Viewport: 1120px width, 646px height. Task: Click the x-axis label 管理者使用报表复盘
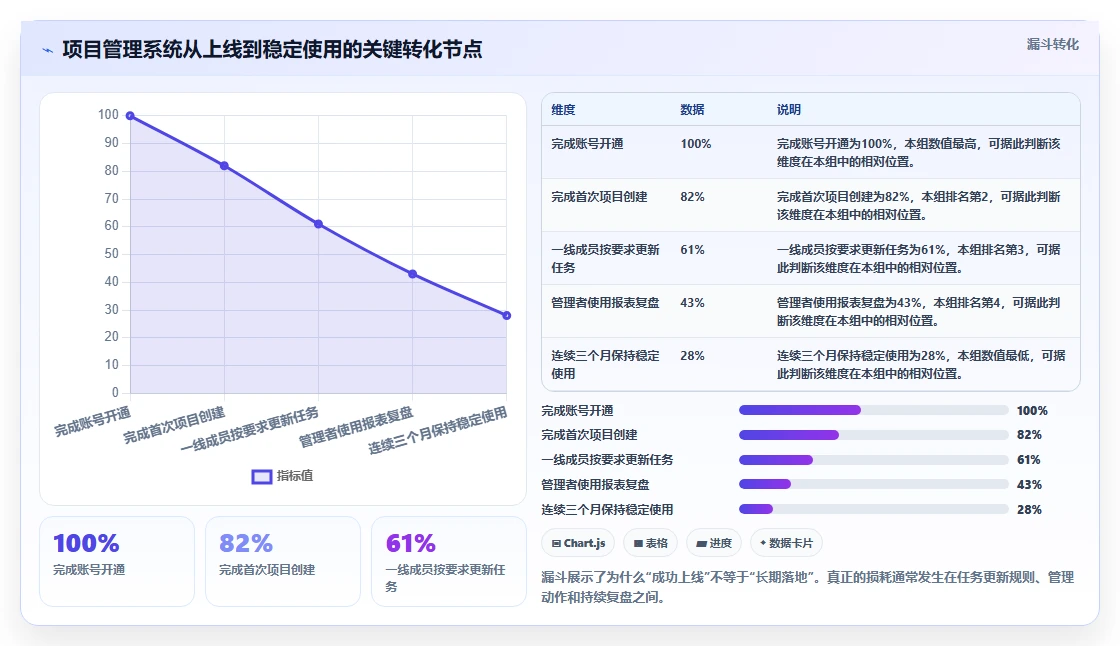pyautogui.click(x=356, y=427)
